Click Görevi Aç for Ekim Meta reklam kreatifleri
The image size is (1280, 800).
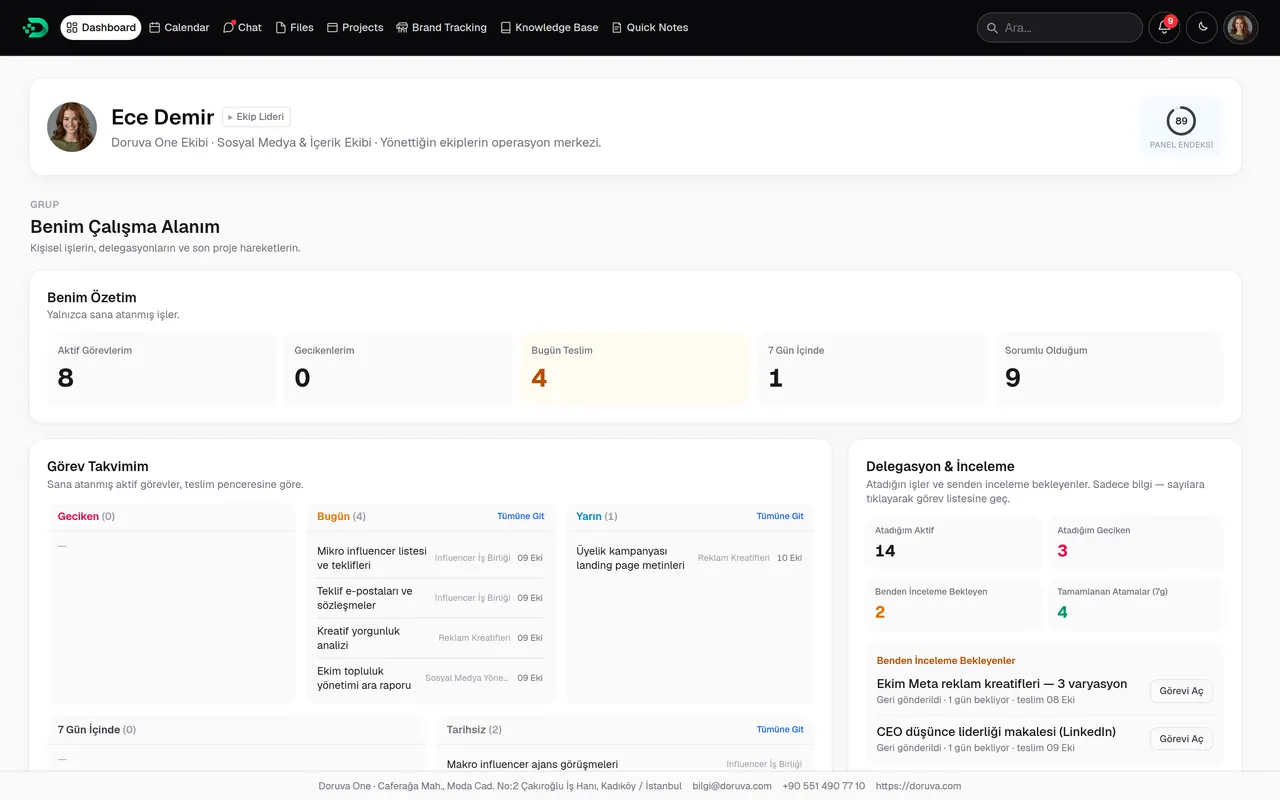[1181, 691]
